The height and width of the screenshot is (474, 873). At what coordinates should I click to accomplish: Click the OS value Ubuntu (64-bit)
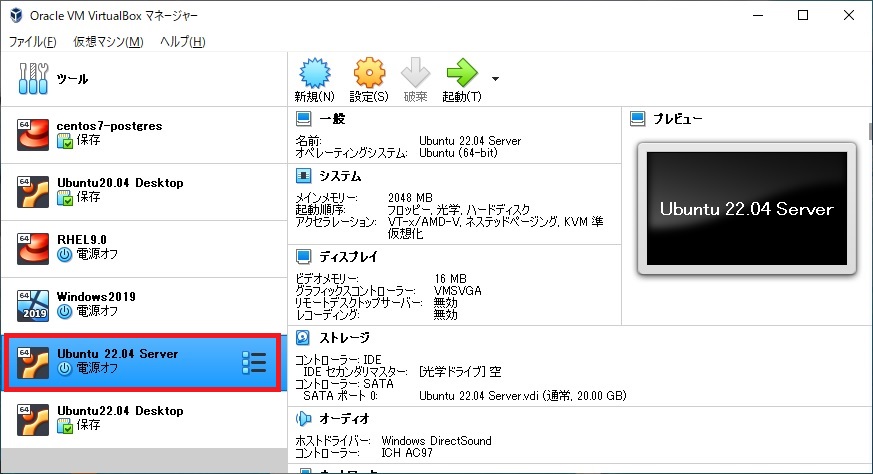pos(458,153)
